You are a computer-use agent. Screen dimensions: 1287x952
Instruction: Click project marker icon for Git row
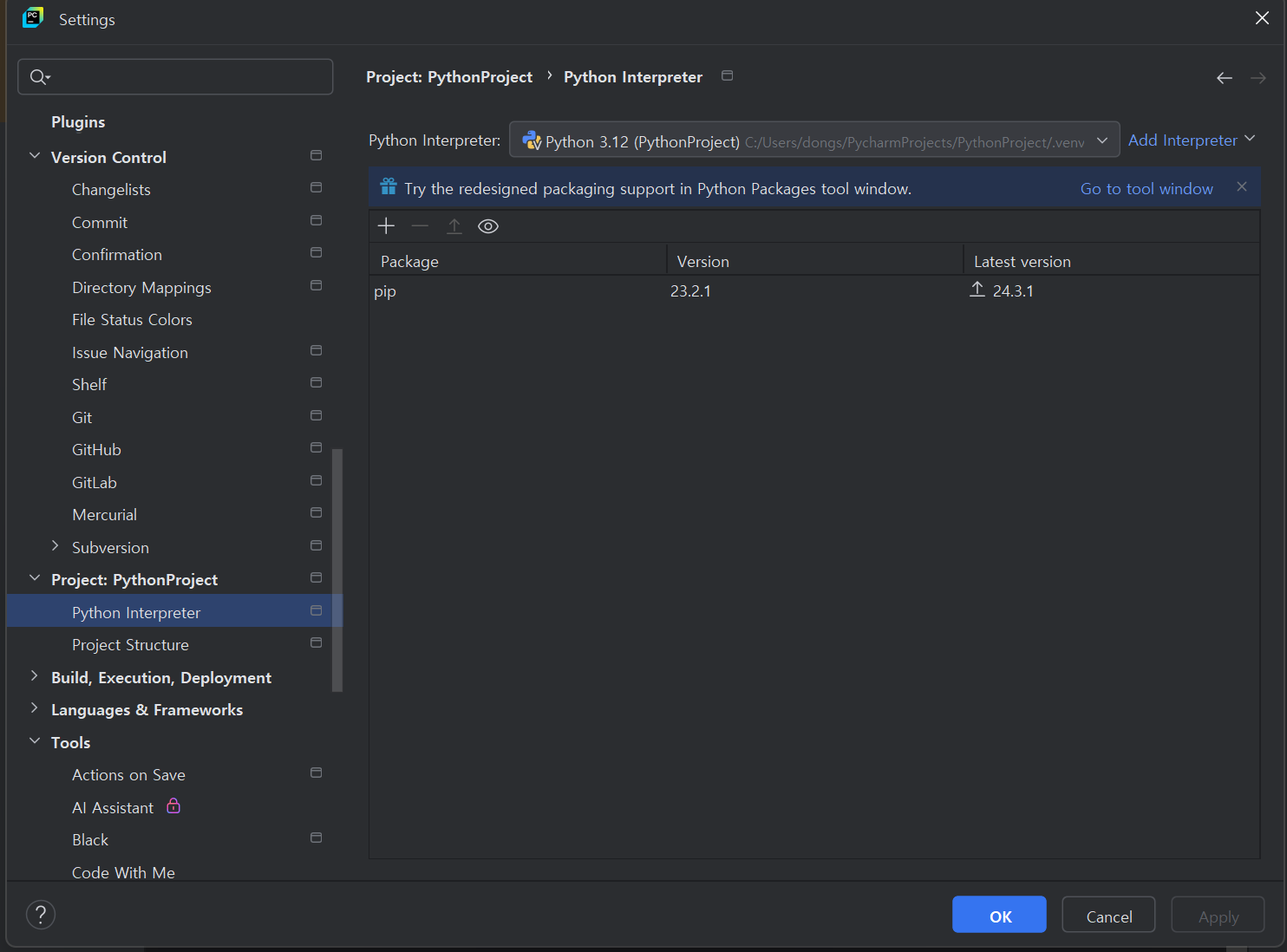point(316,415)
